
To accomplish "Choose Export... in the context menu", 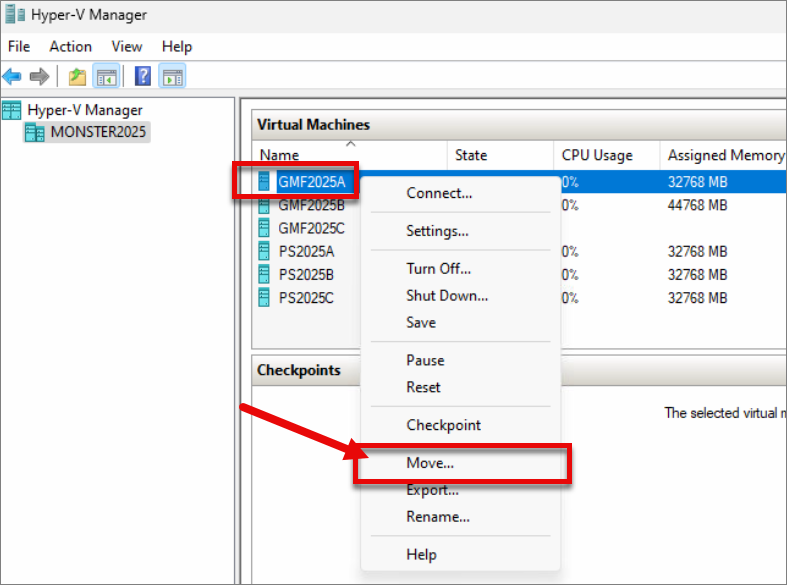I will (460, 490).
